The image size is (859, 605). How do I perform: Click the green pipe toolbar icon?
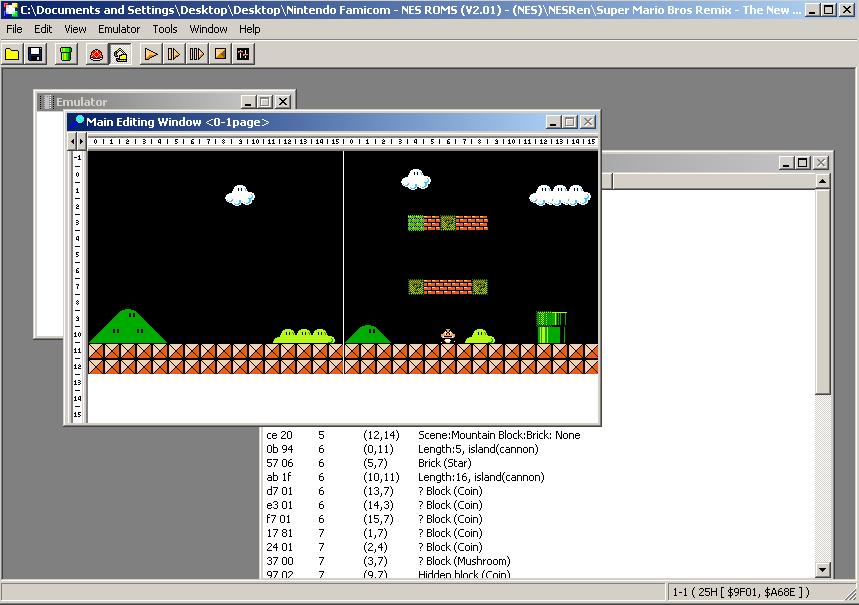pos(66,54)
